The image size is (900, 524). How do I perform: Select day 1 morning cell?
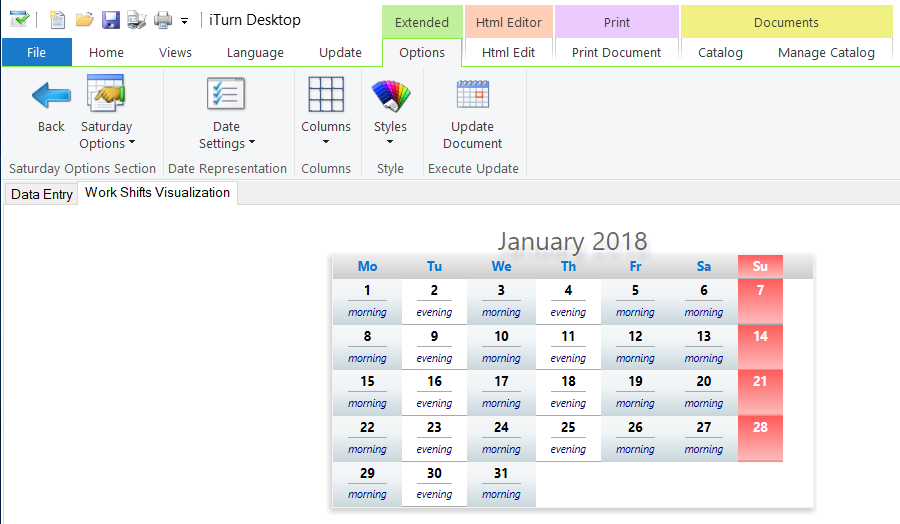pos(367,301)
